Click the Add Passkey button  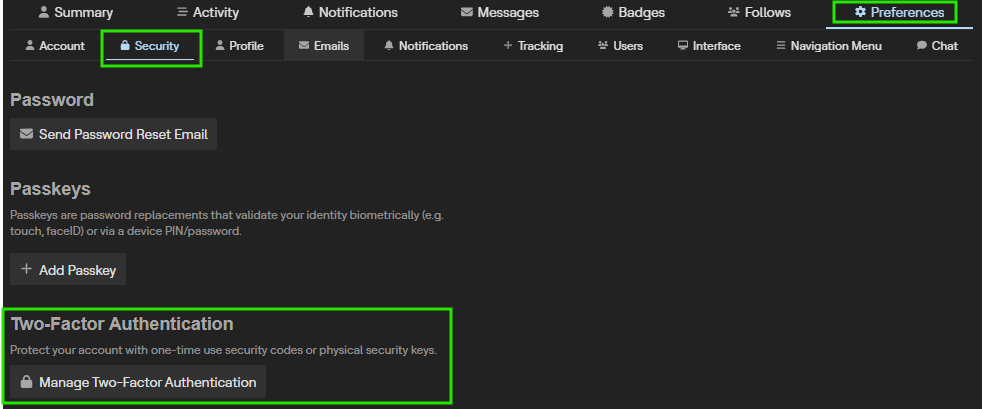coord(68,270)
